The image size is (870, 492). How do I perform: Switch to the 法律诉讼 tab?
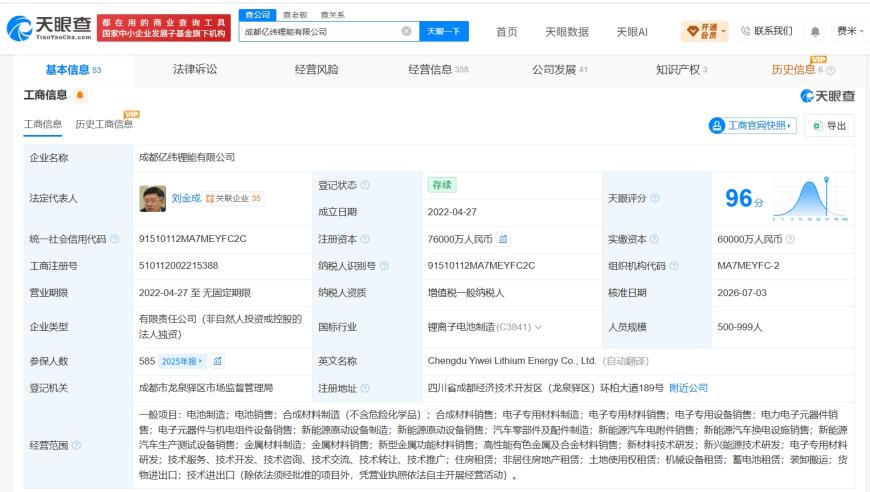[195, 69]
